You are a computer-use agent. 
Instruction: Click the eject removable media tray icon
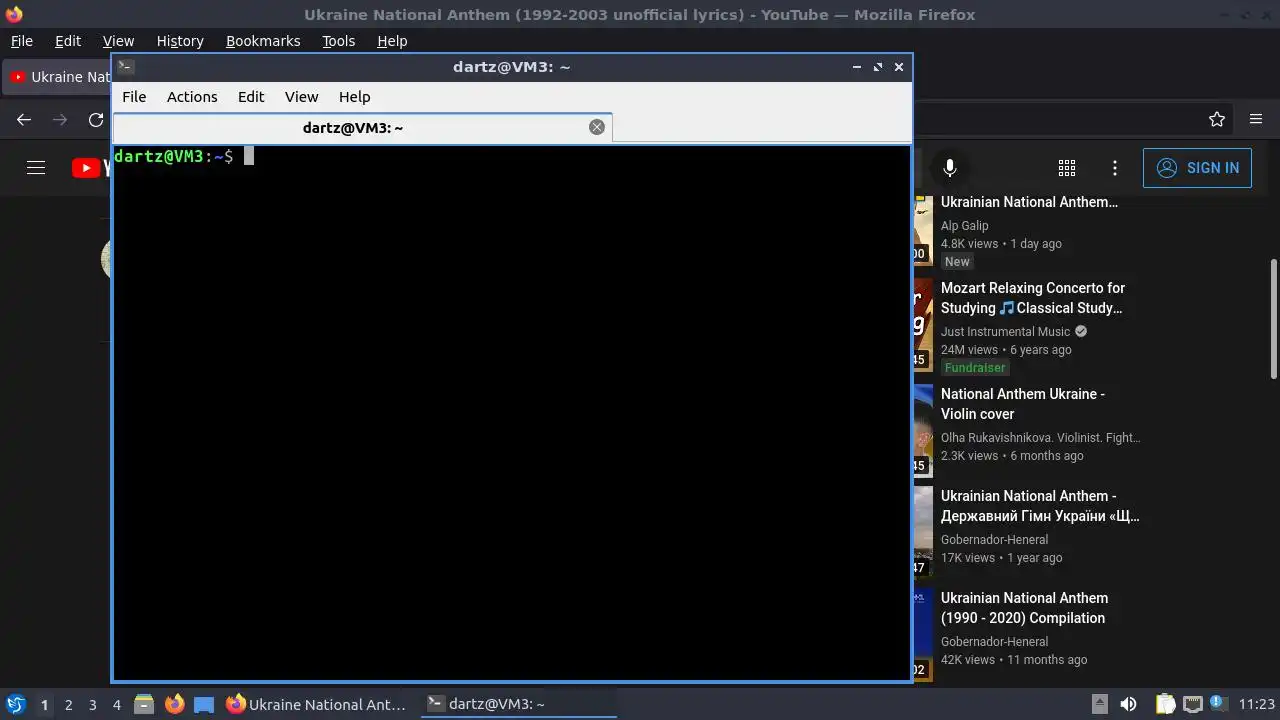[1099, 704]
